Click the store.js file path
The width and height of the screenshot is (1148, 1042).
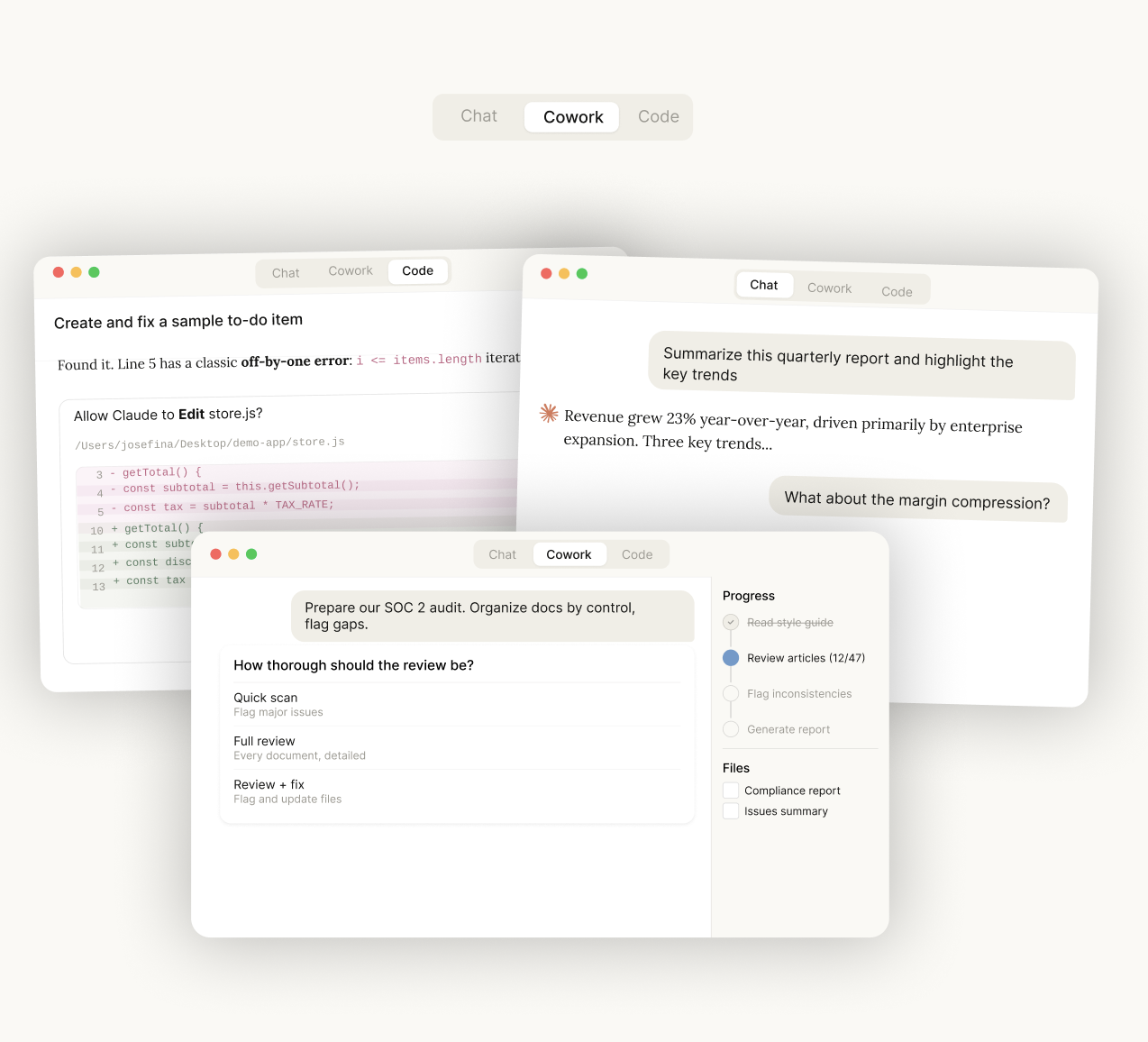click(210, 443)
